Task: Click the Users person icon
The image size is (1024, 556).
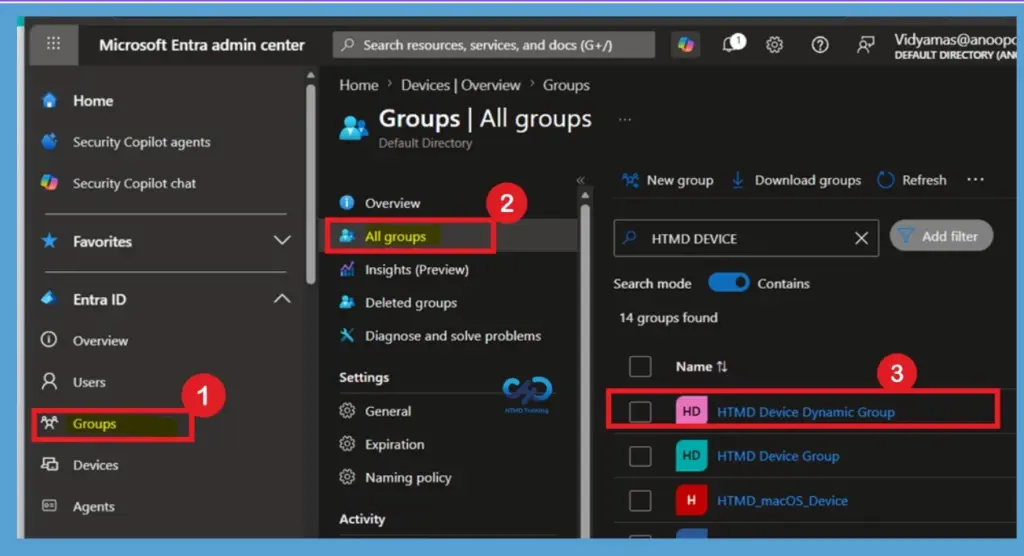Action: 49,382
